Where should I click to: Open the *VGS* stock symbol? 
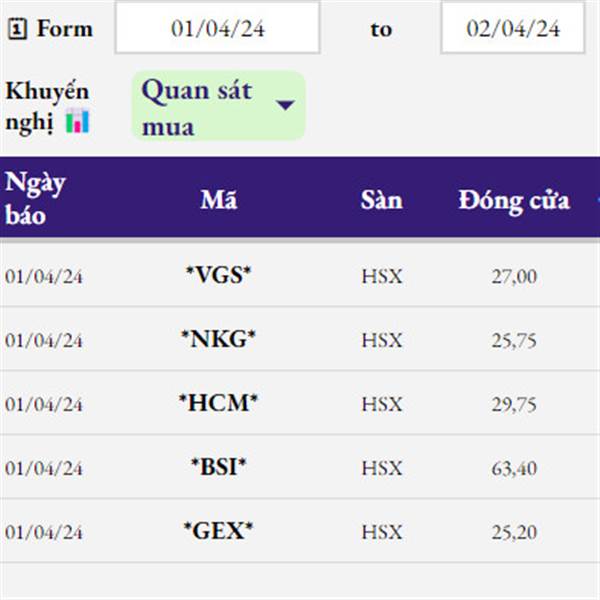tap(218, 275)
